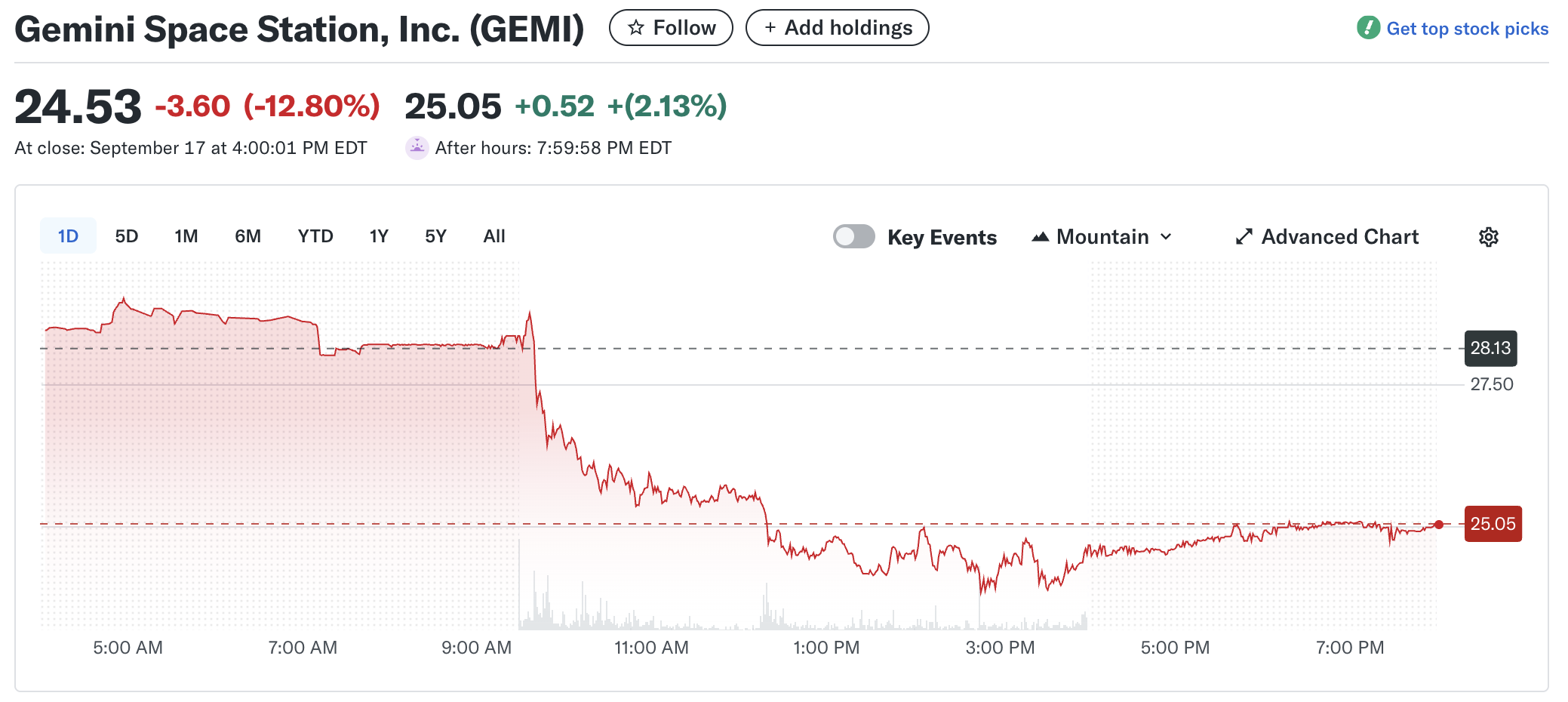Click the Advanced Chart link text
Screen dimensions: 1568x702
click(x=1340, y=237)
